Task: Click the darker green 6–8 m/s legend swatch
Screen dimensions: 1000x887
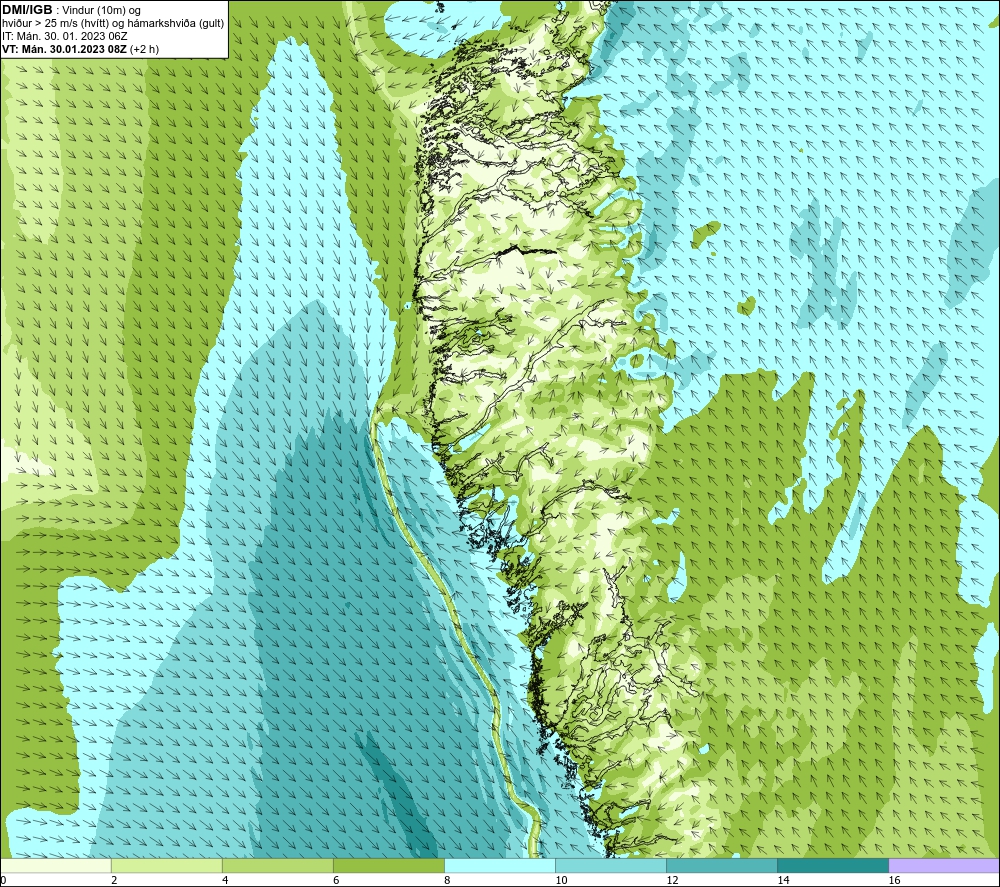Action: coord(388,865)
